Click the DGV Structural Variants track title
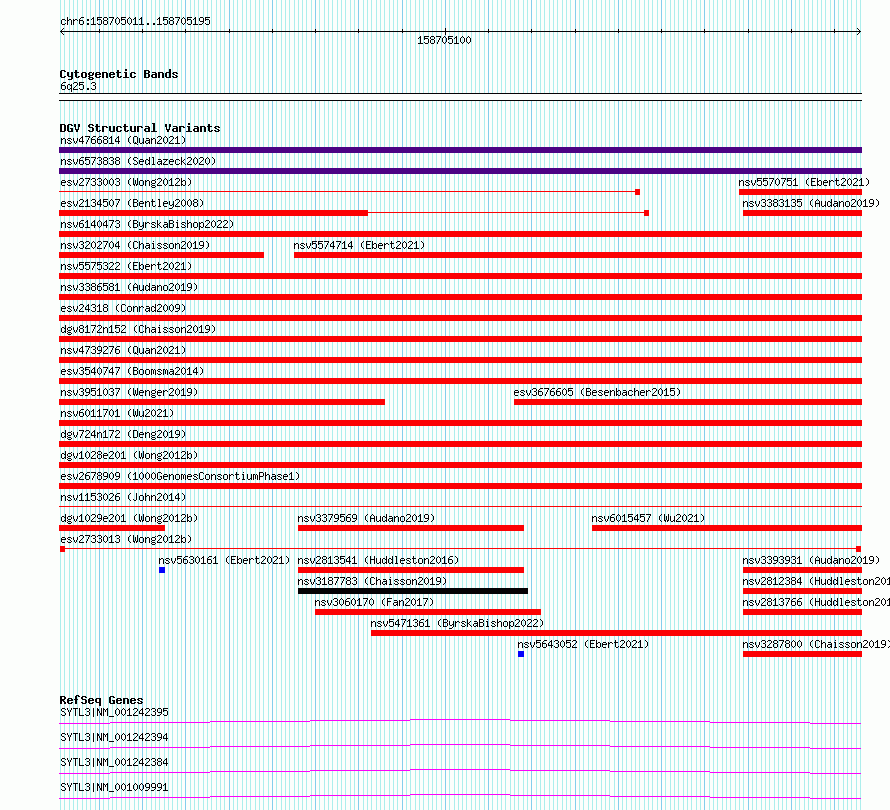 (140, 128)
